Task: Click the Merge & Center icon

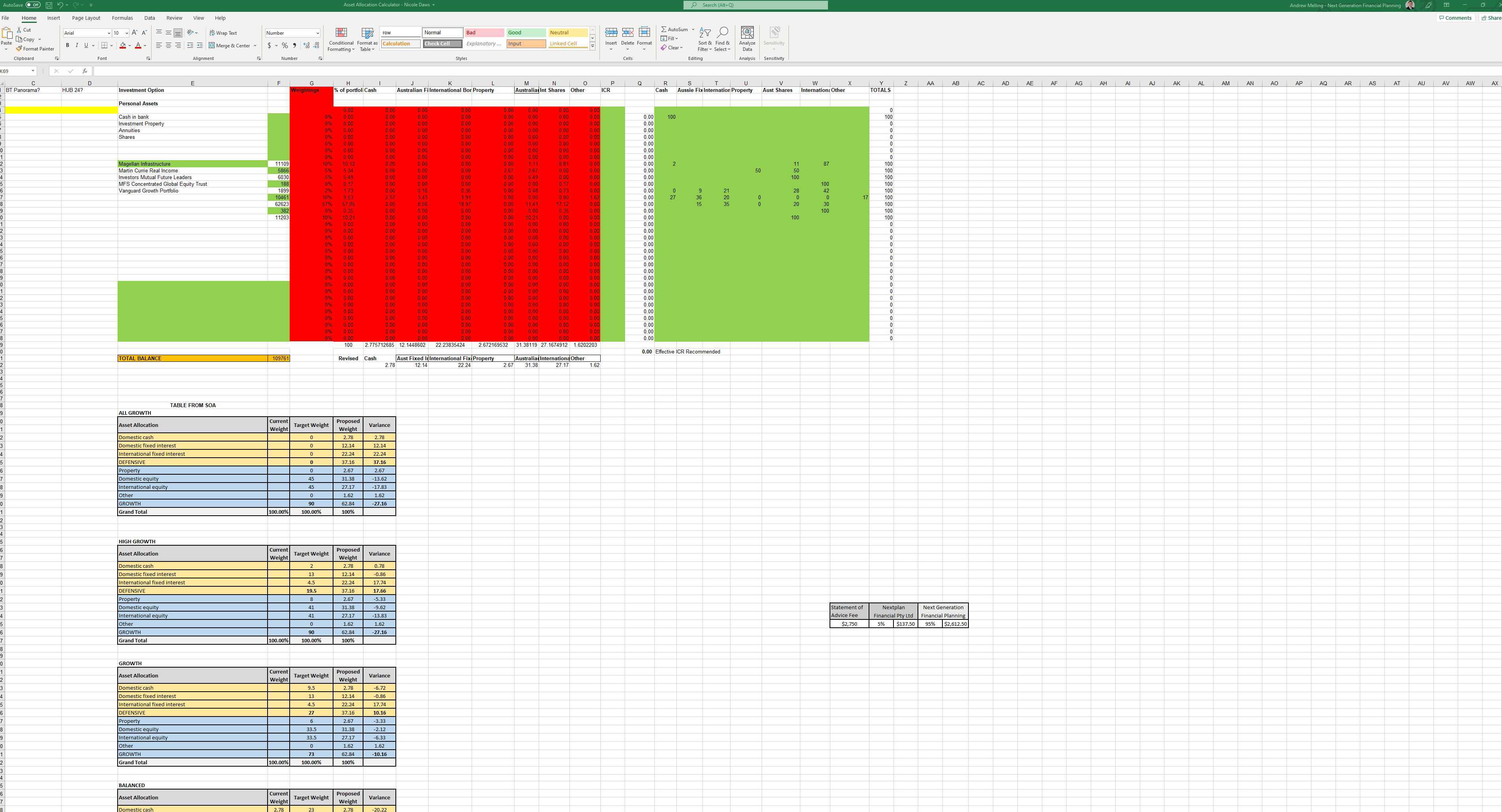Action: click(x=212, y=45)
